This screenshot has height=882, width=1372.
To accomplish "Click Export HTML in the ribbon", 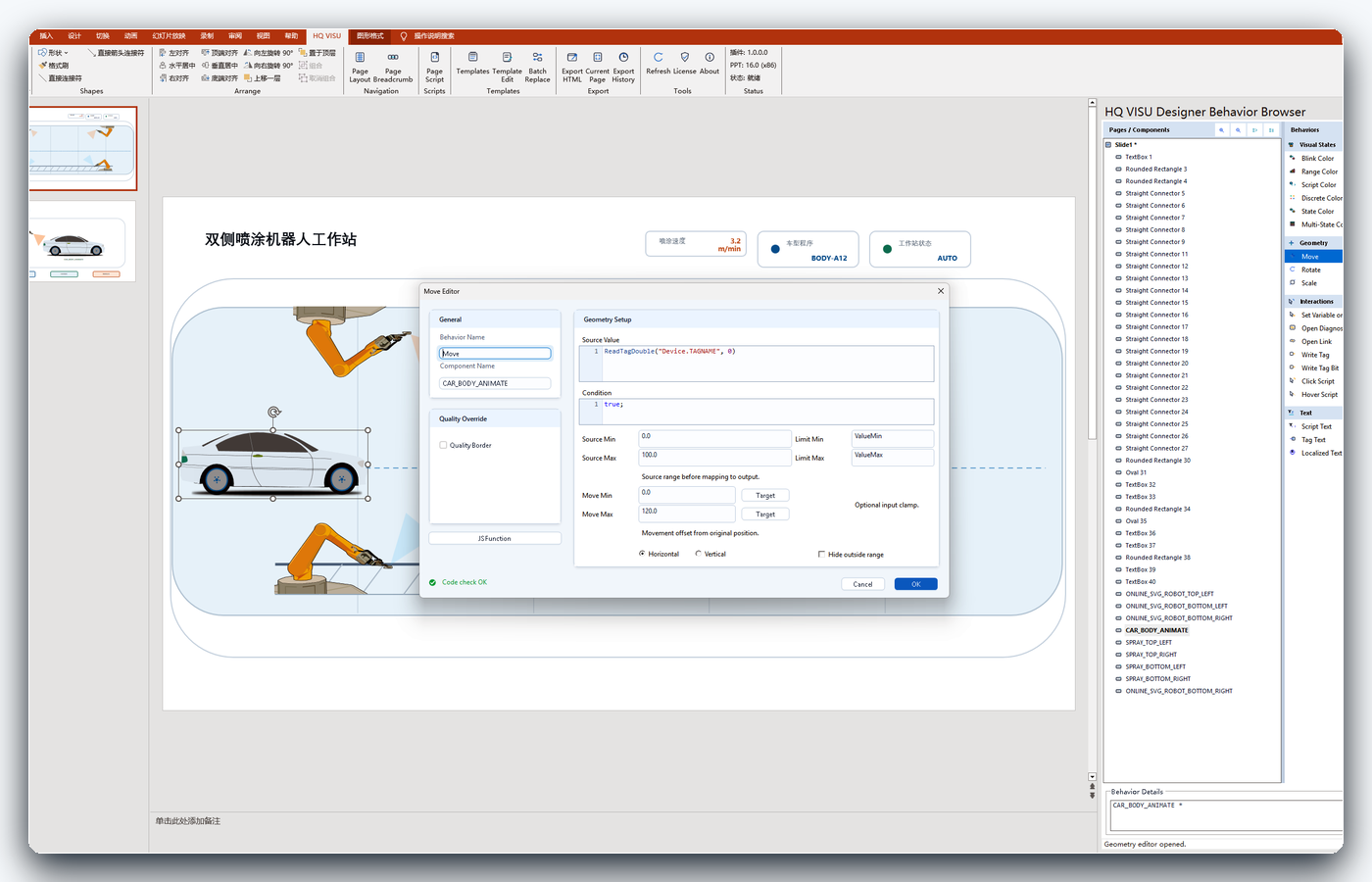I will point(572,67).
